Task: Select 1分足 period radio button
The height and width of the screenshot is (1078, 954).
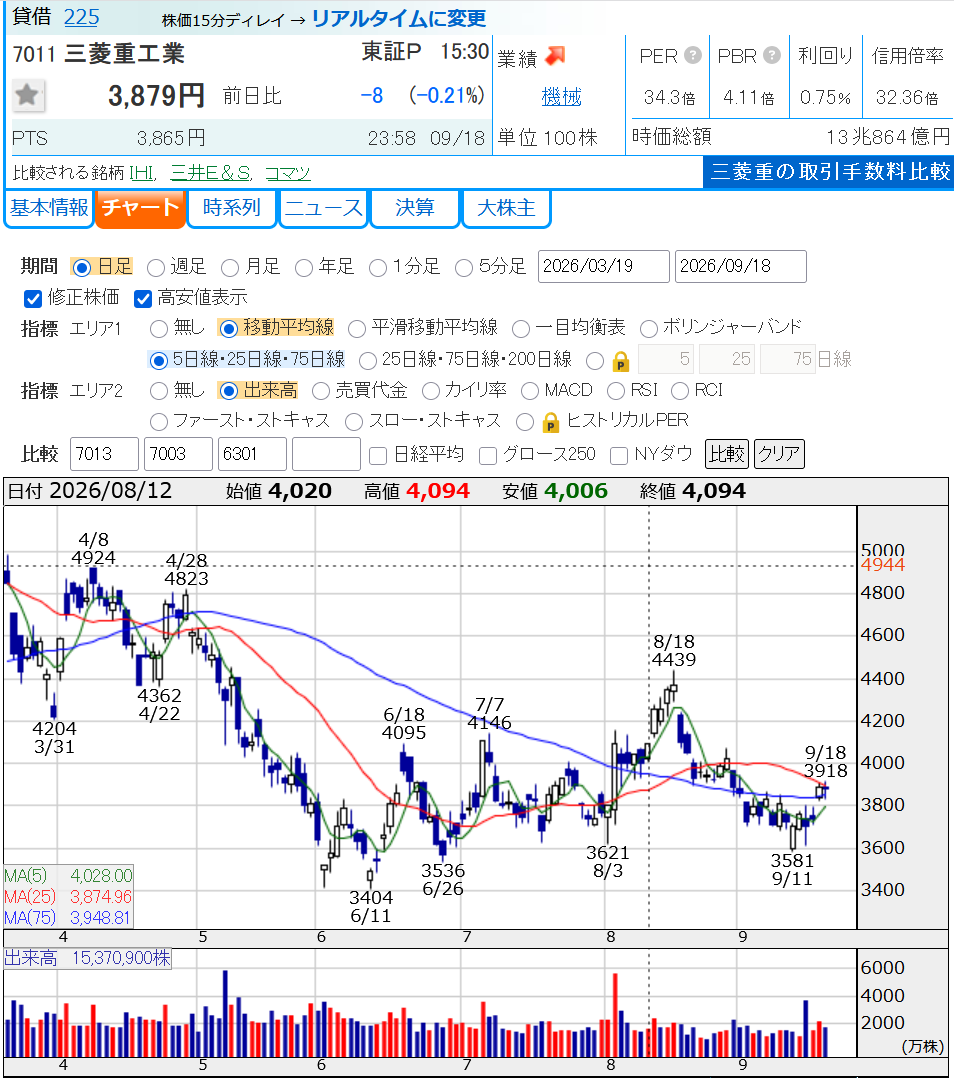Action: click(378, 267)
